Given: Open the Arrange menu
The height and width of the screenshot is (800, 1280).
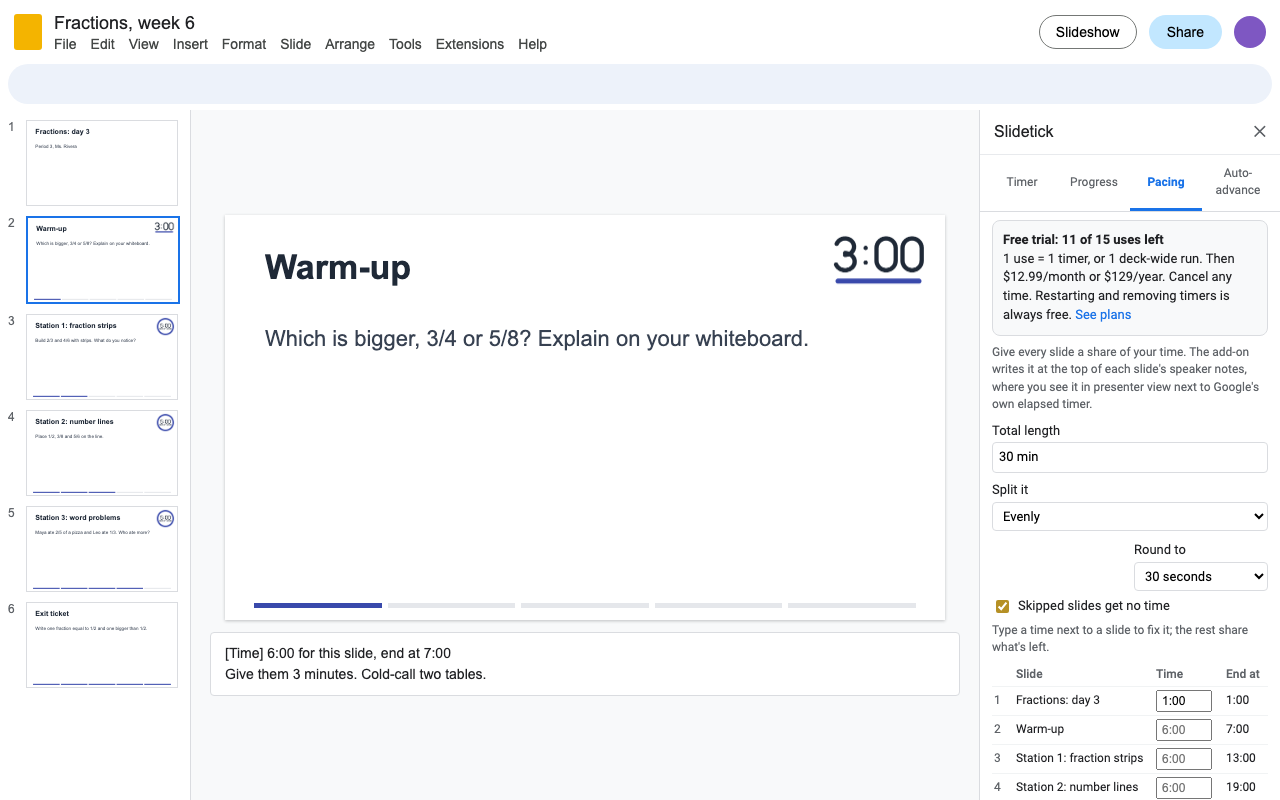Looking at the screenshot, I should point(350,44).
